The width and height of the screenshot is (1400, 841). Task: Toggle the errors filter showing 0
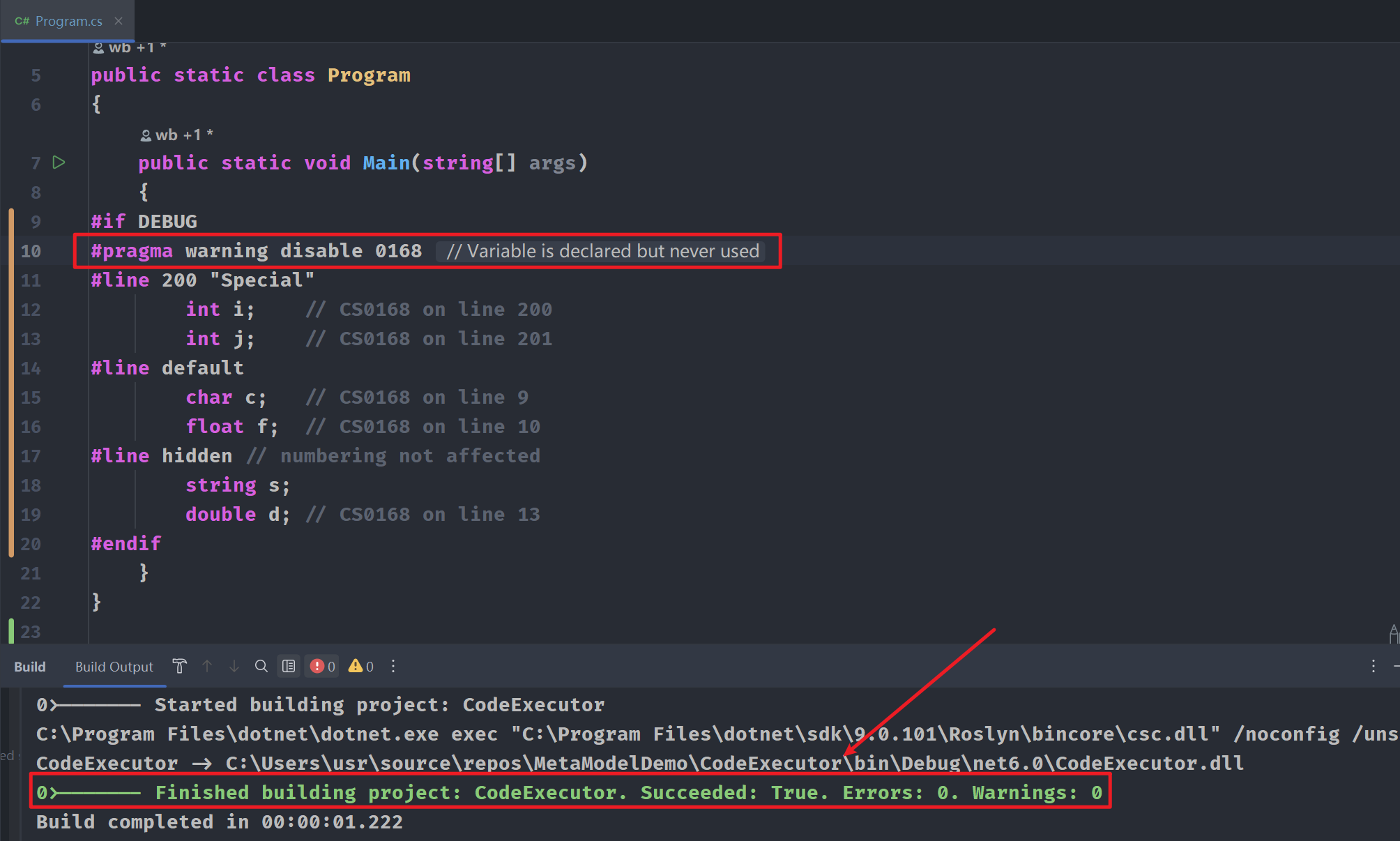coord(322,667)
